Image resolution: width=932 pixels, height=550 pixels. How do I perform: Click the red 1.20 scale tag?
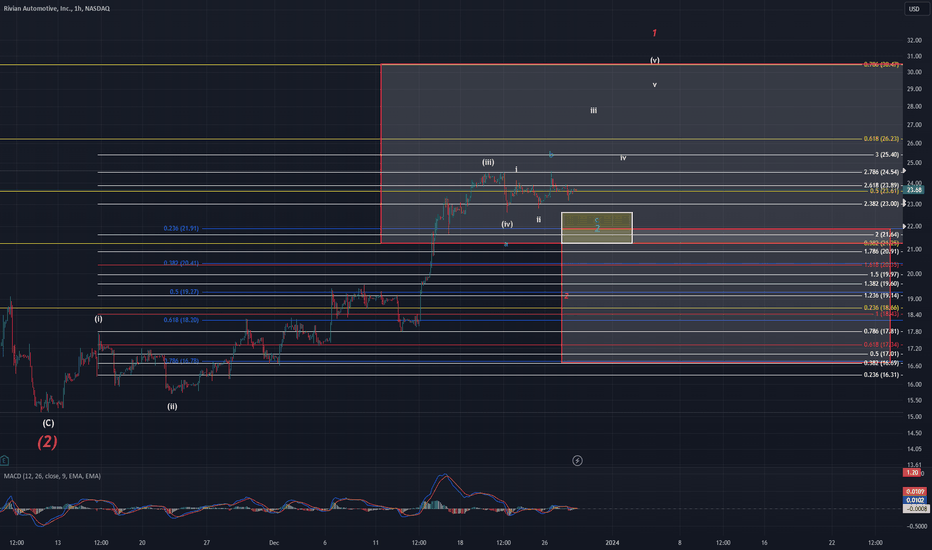912,473
